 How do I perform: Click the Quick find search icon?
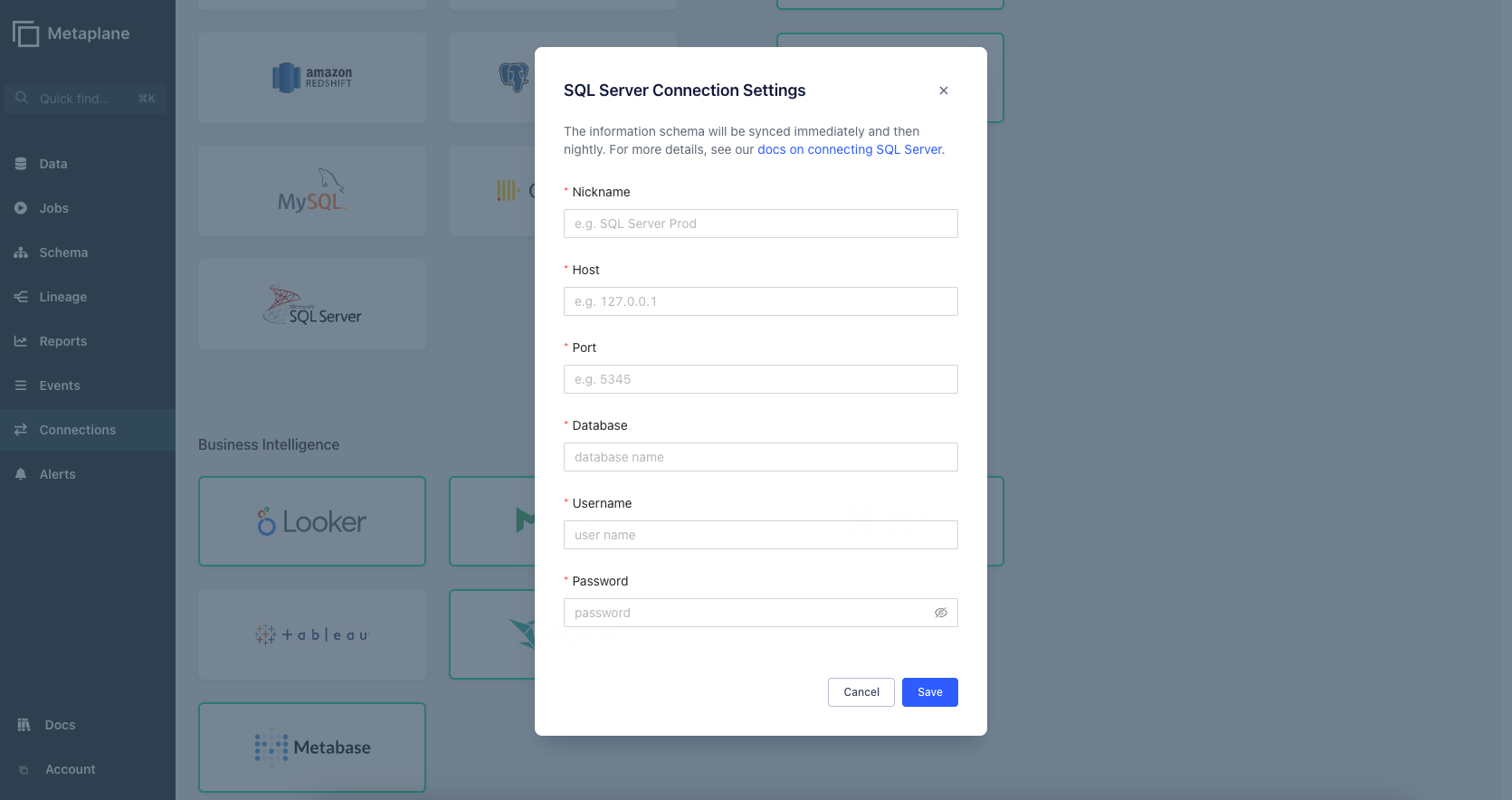[x=22, y=98]
